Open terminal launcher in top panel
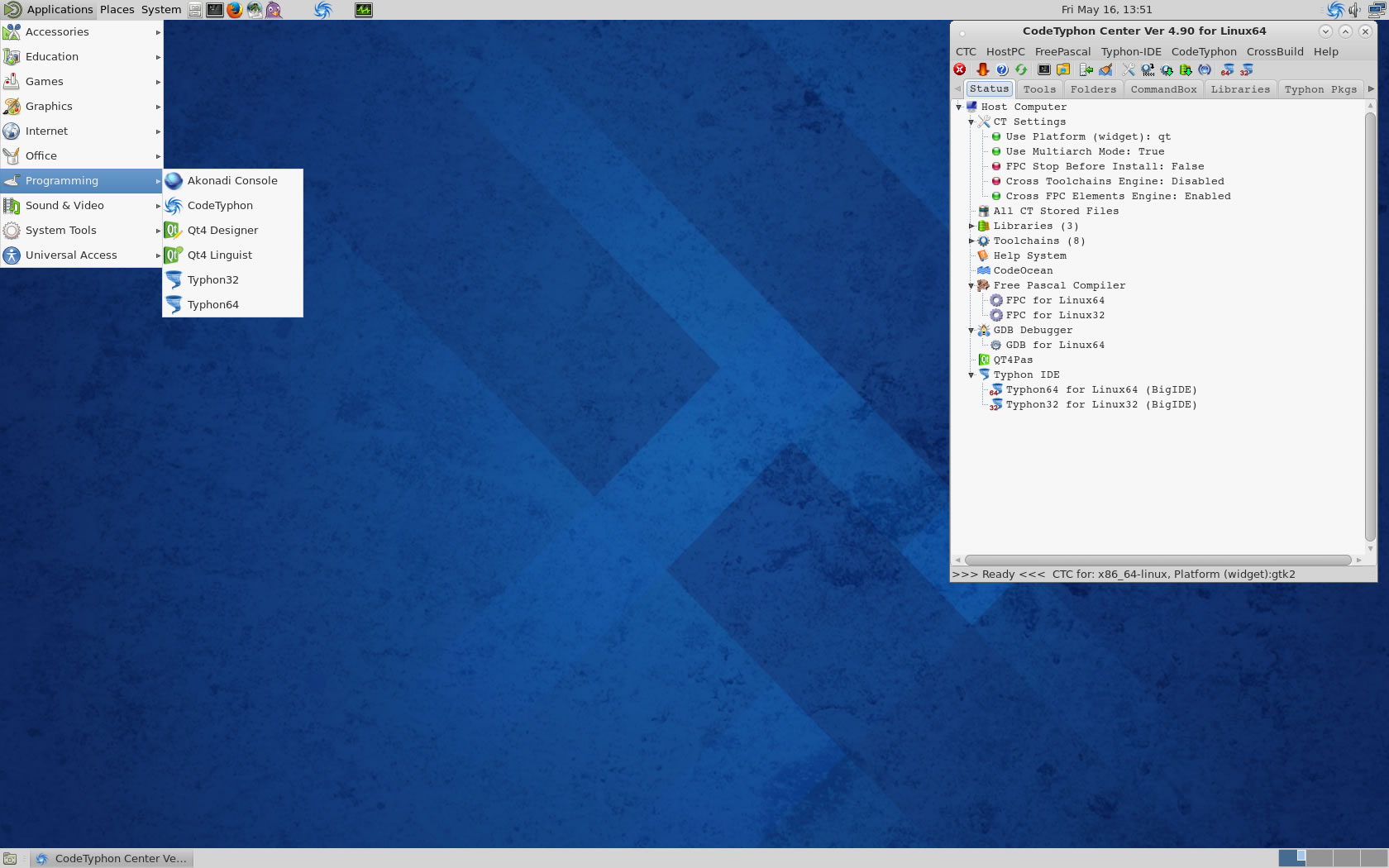The width and height of the screenshot is (1389, 868). (x=215, y=10)
